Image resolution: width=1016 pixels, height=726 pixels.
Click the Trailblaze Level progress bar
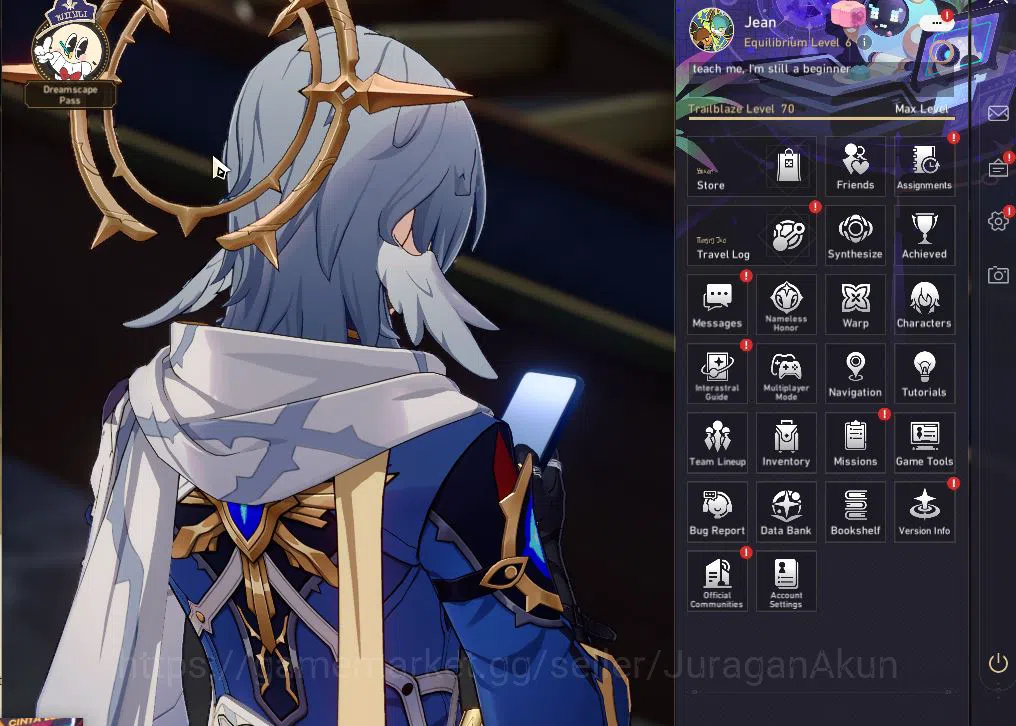821,119
